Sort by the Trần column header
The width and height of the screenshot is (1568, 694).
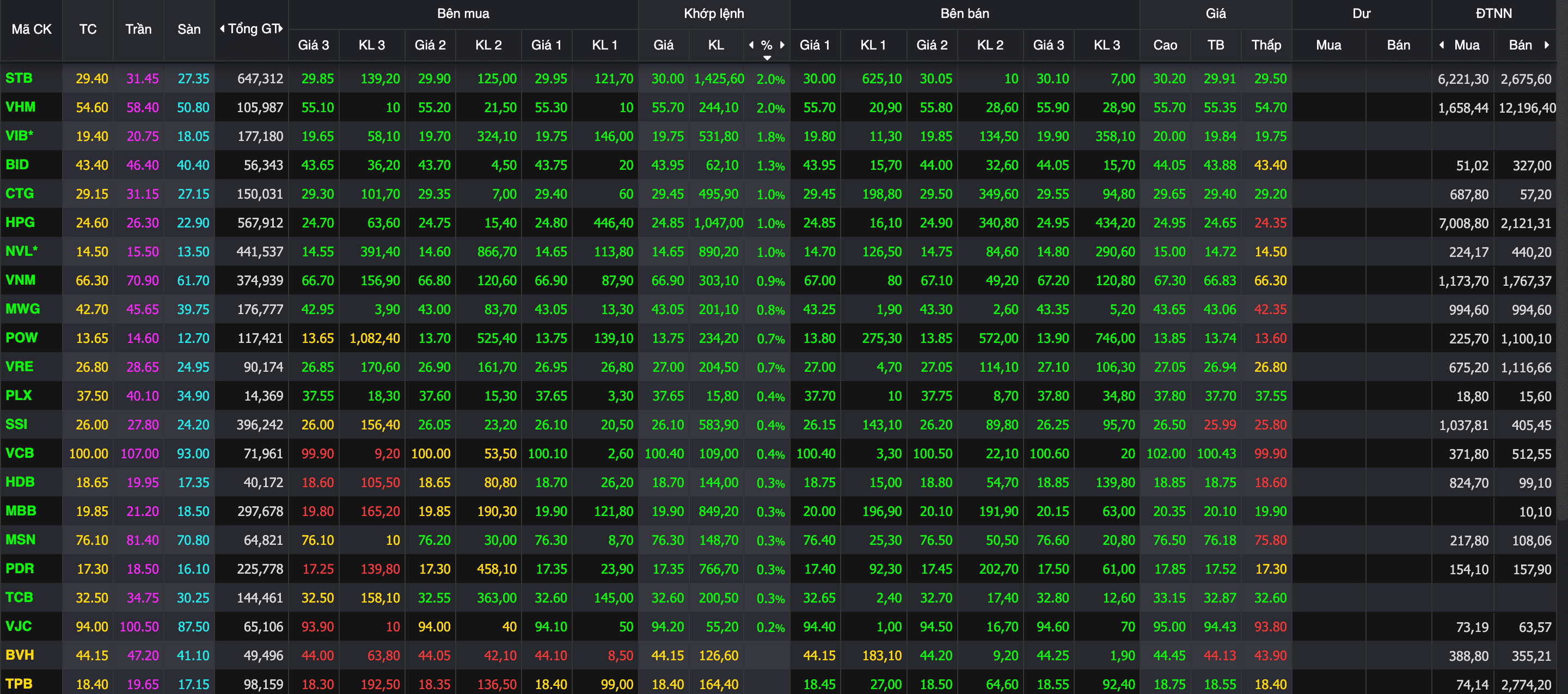(x=138, y=29)
